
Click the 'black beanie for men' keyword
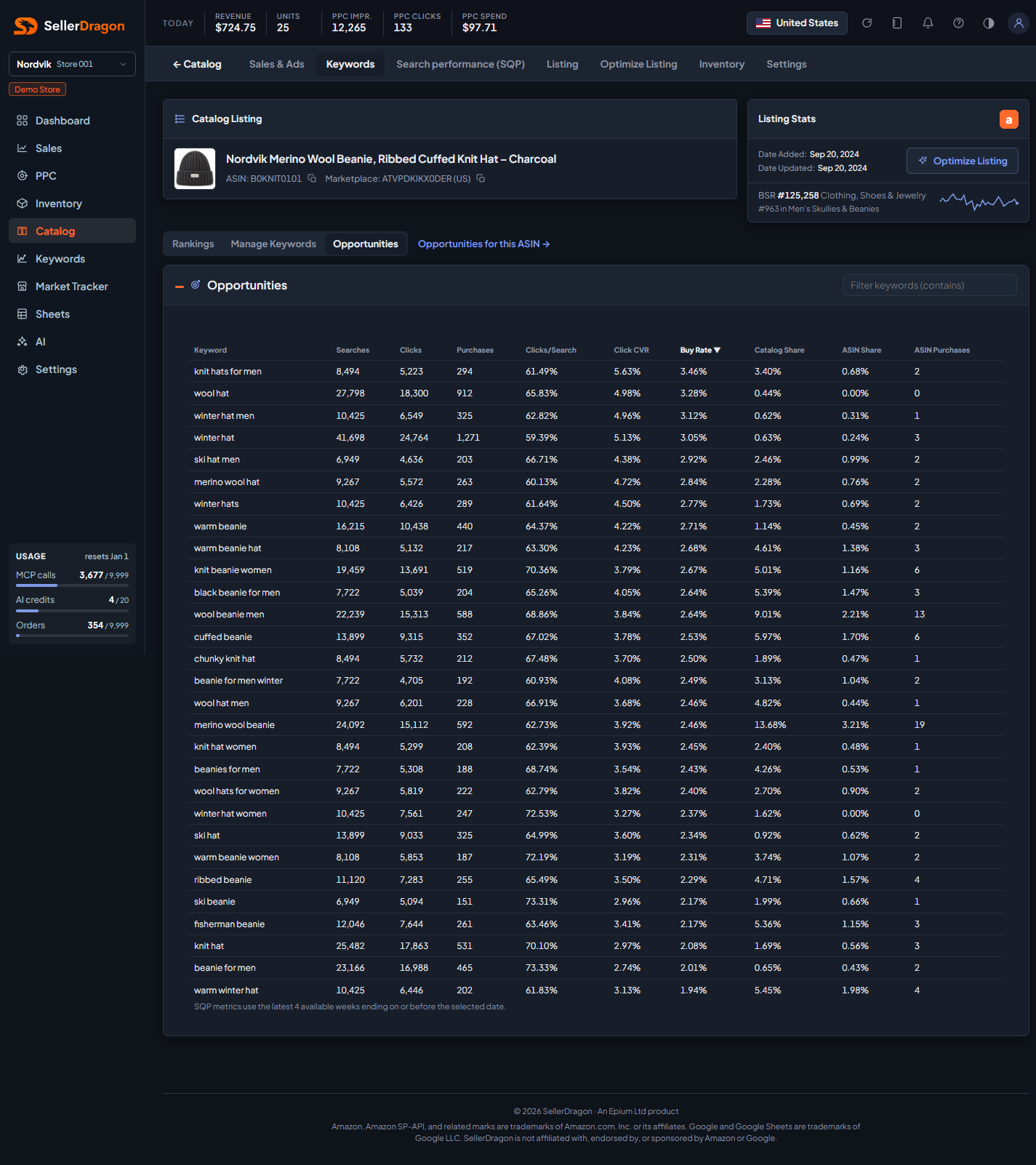click(237, 593)
